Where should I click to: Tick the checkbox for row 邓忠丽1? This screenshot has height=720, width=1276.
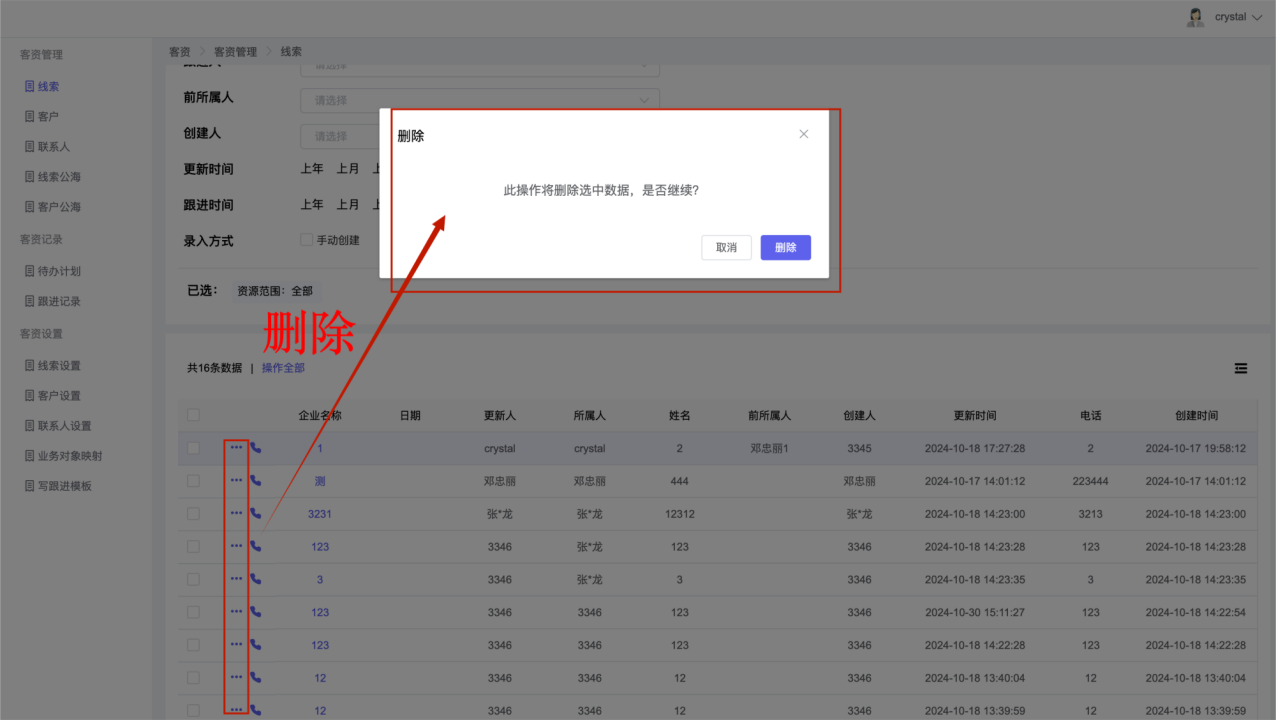coord(193,448)
